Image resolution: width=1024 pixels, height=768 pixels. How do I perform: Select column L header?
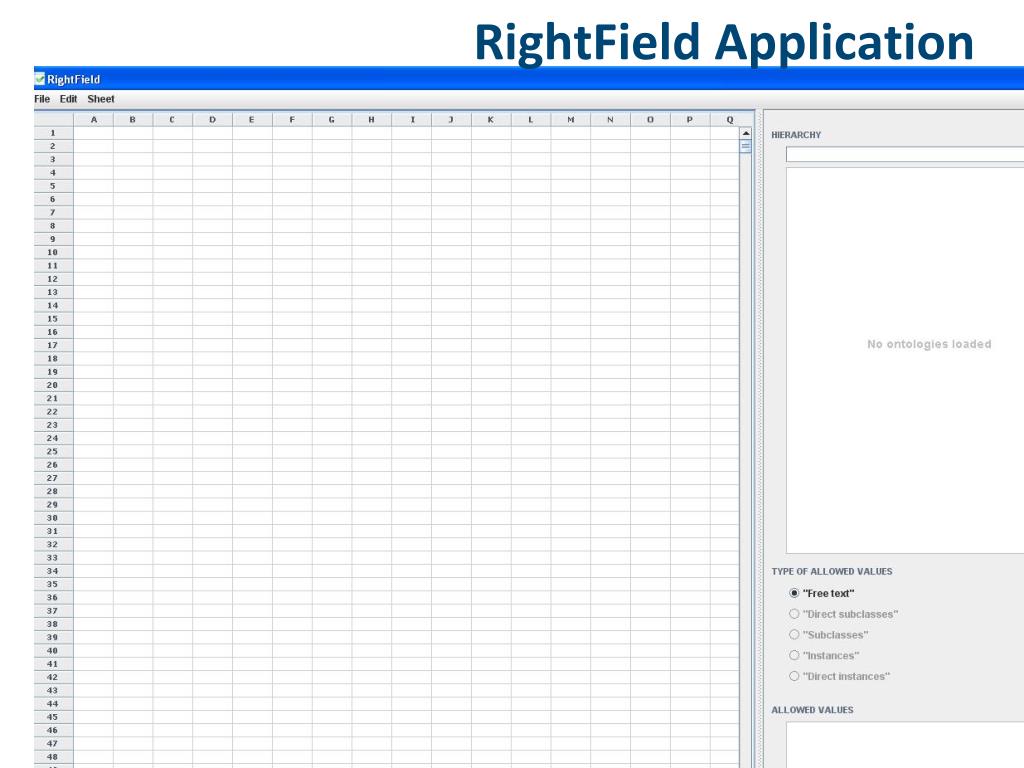(x=531, y=120)
